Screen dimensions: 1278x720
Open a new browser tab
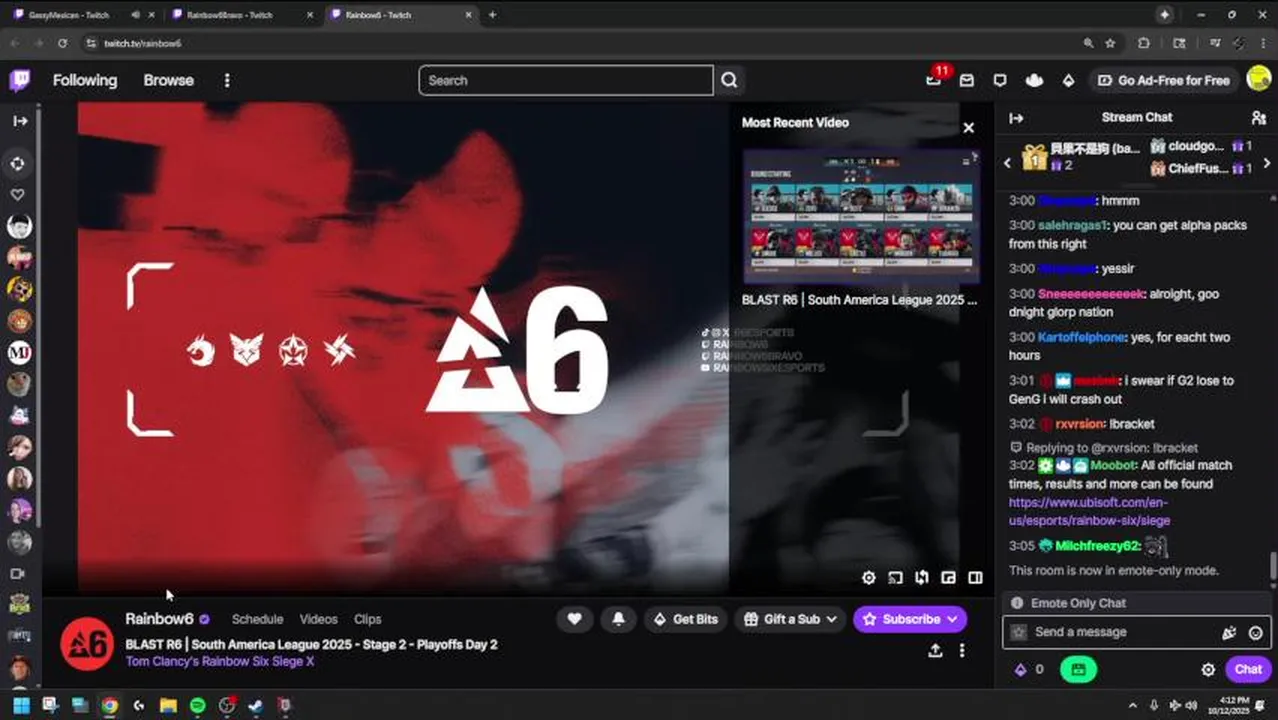(492, 15)
